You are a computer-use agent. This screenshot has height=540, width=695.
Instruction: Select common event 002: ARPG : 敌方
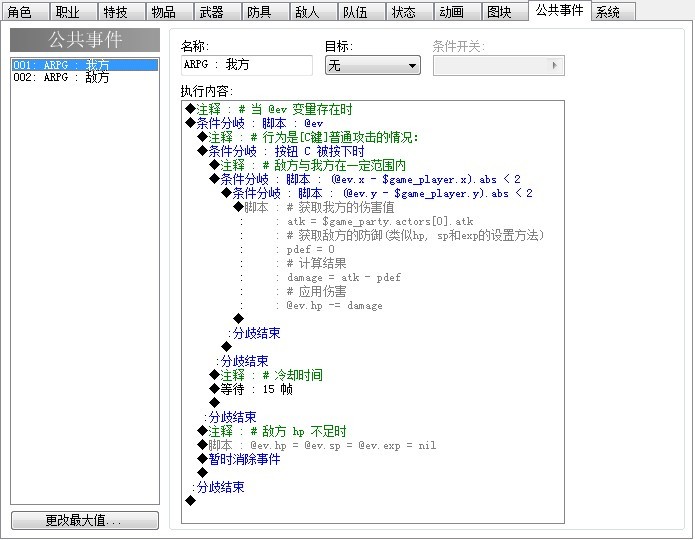click(85, 77)
